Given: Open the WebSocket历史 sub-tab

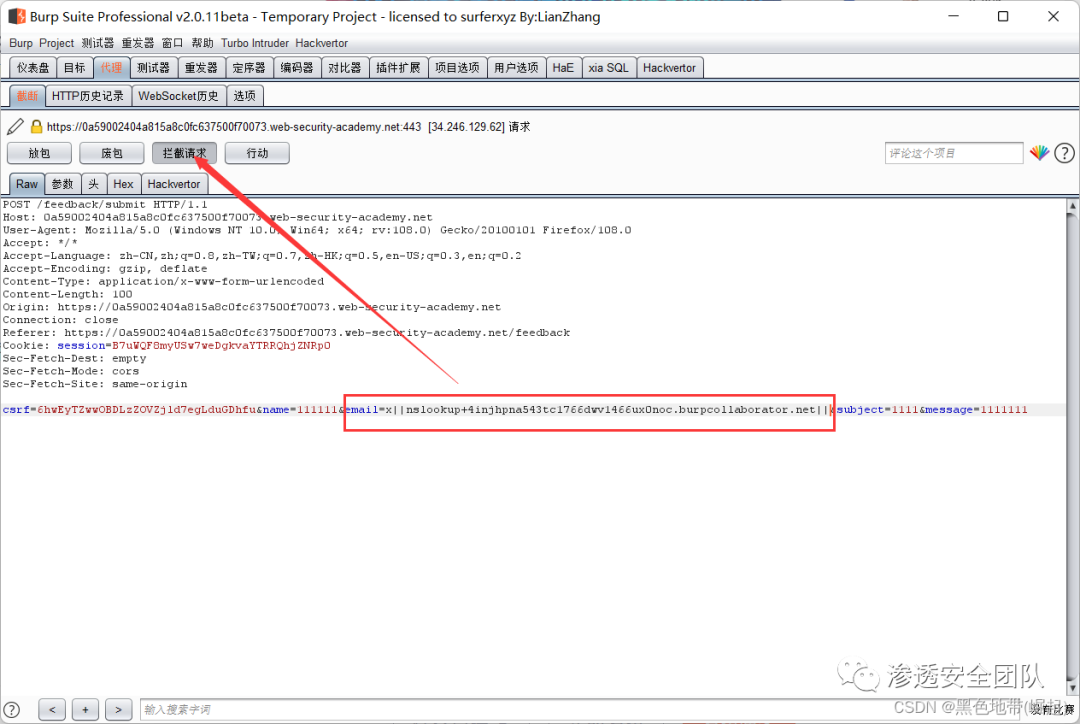Looking at the screenshot, I should coord(178,96).
